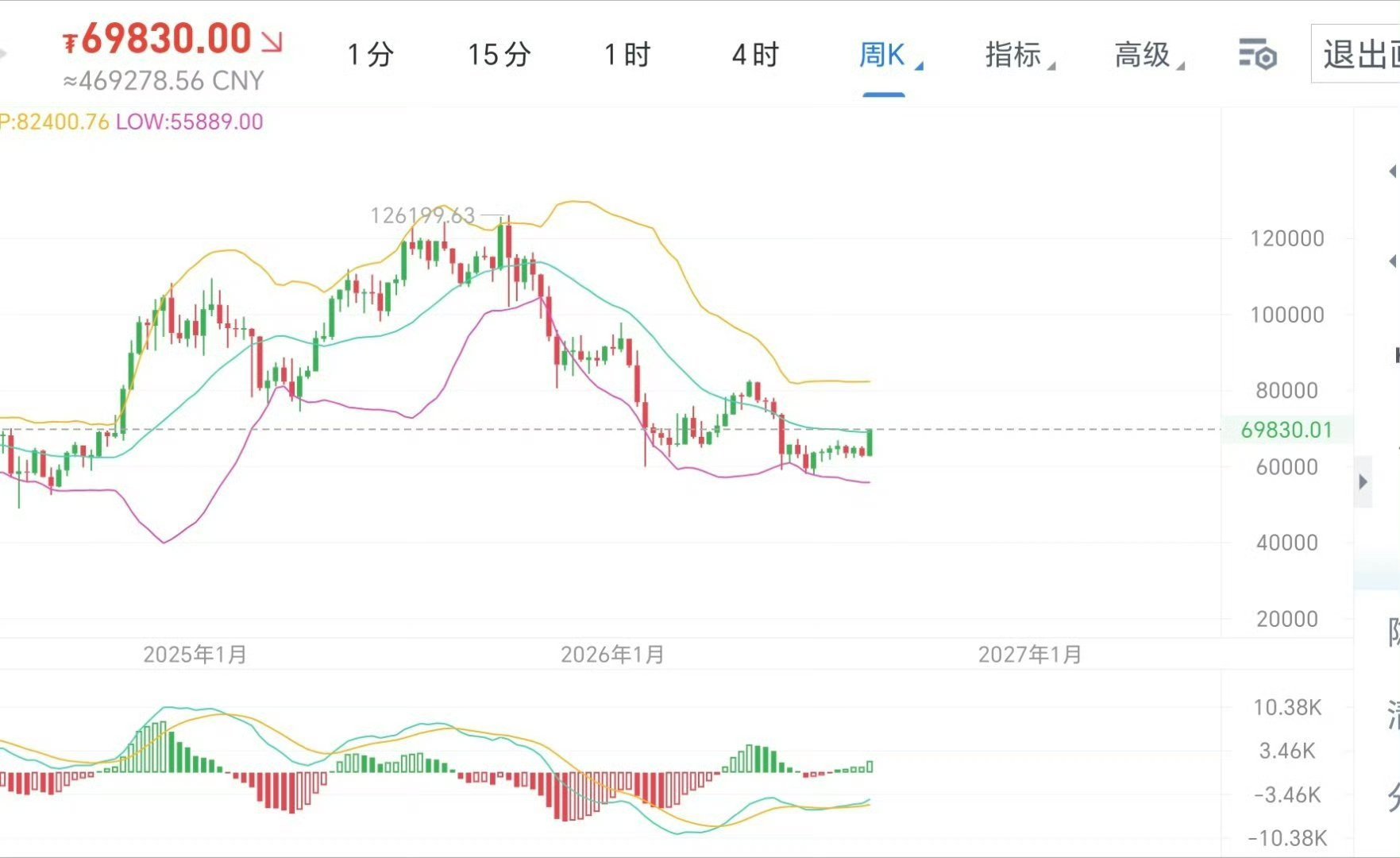
Task: Open the 指标 indicators dropdown
Action: coord(1020,55)
